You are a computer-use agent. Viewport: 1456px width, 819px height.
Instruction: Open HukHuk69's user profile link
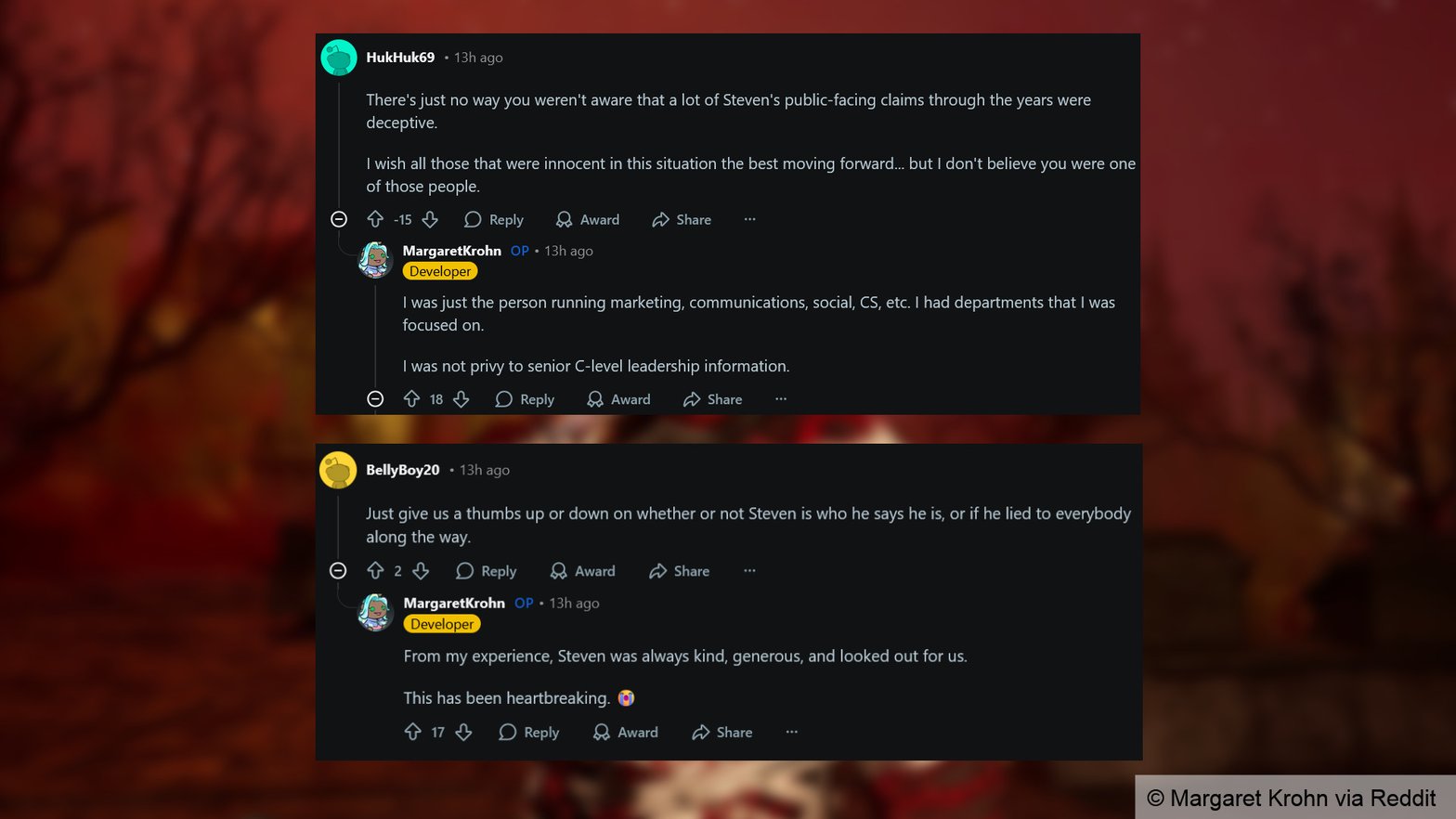pos(400,58)
